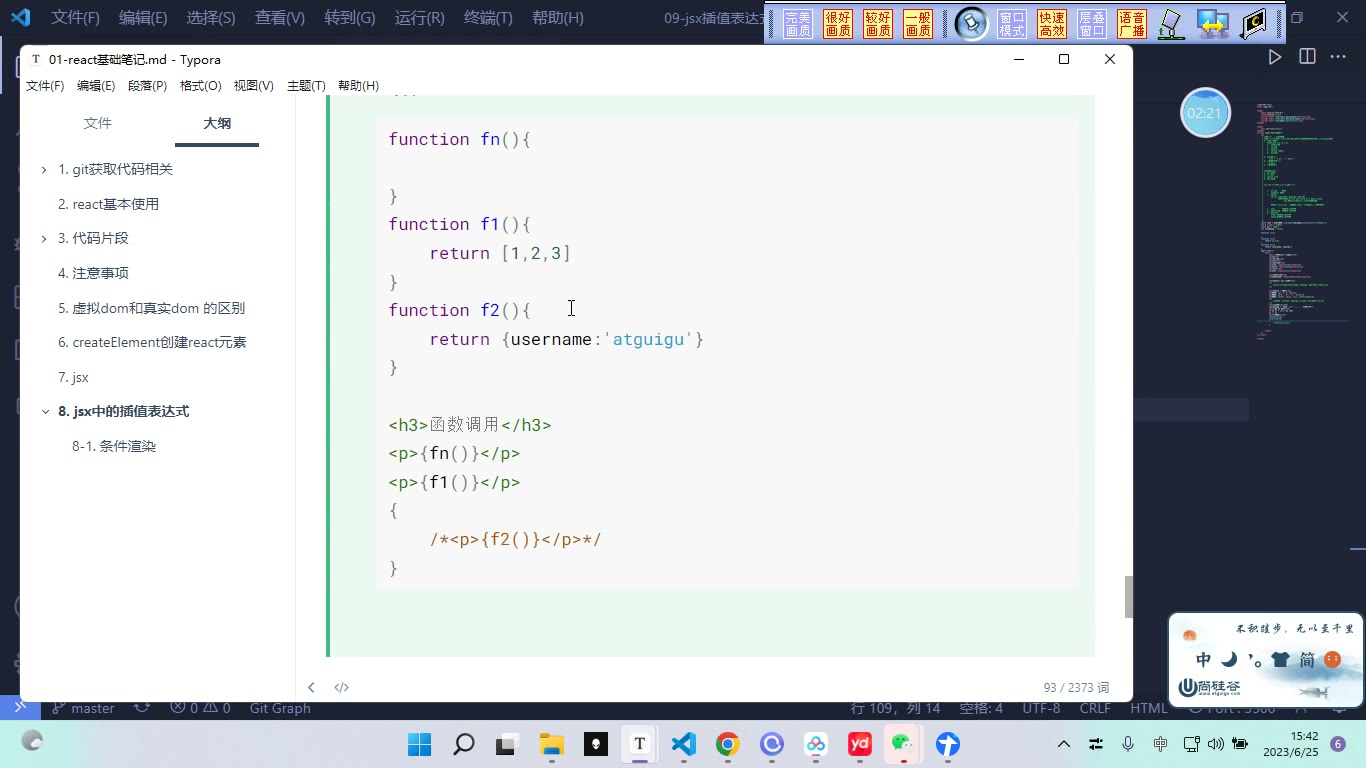1366x768 pixels.
Task: Click the sidebar collapse arrow in Typora
Action: coord(311,687)
